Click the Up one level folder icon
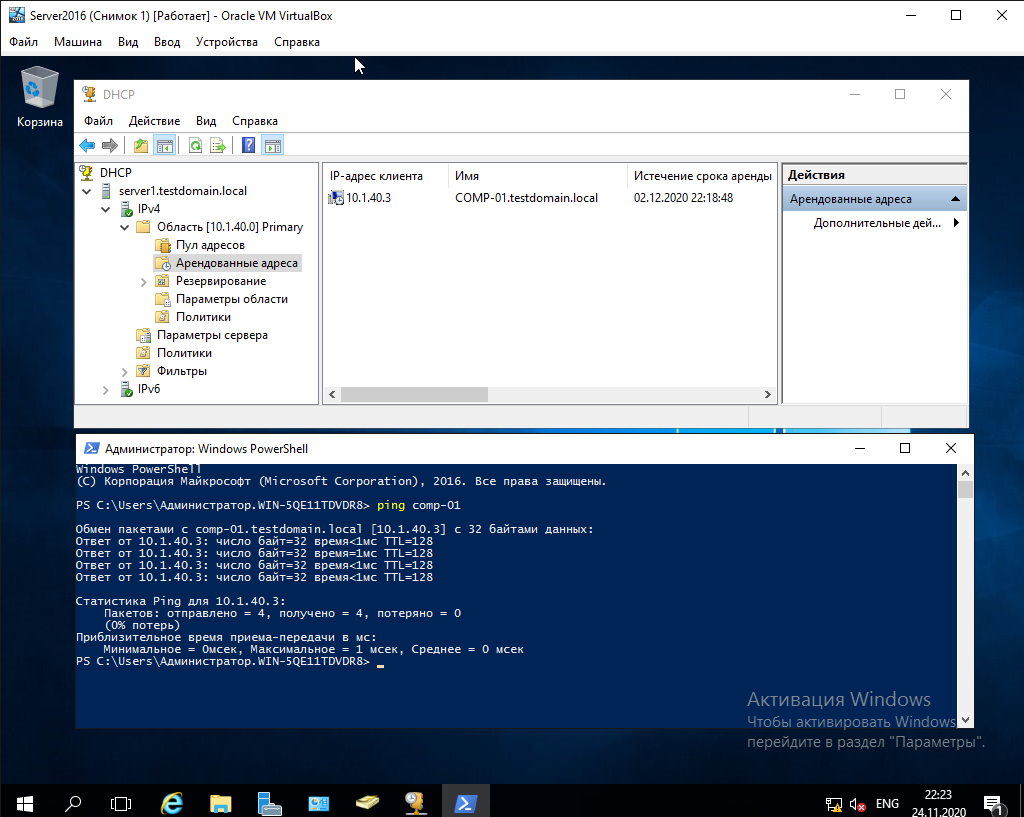1024x817 pixels. 141,145
